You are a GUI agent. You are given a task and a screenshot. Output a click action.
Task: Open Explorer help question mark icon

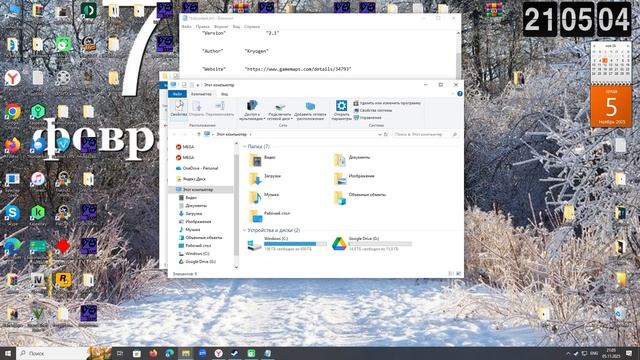pyautogui.click(x=460, y=94)
